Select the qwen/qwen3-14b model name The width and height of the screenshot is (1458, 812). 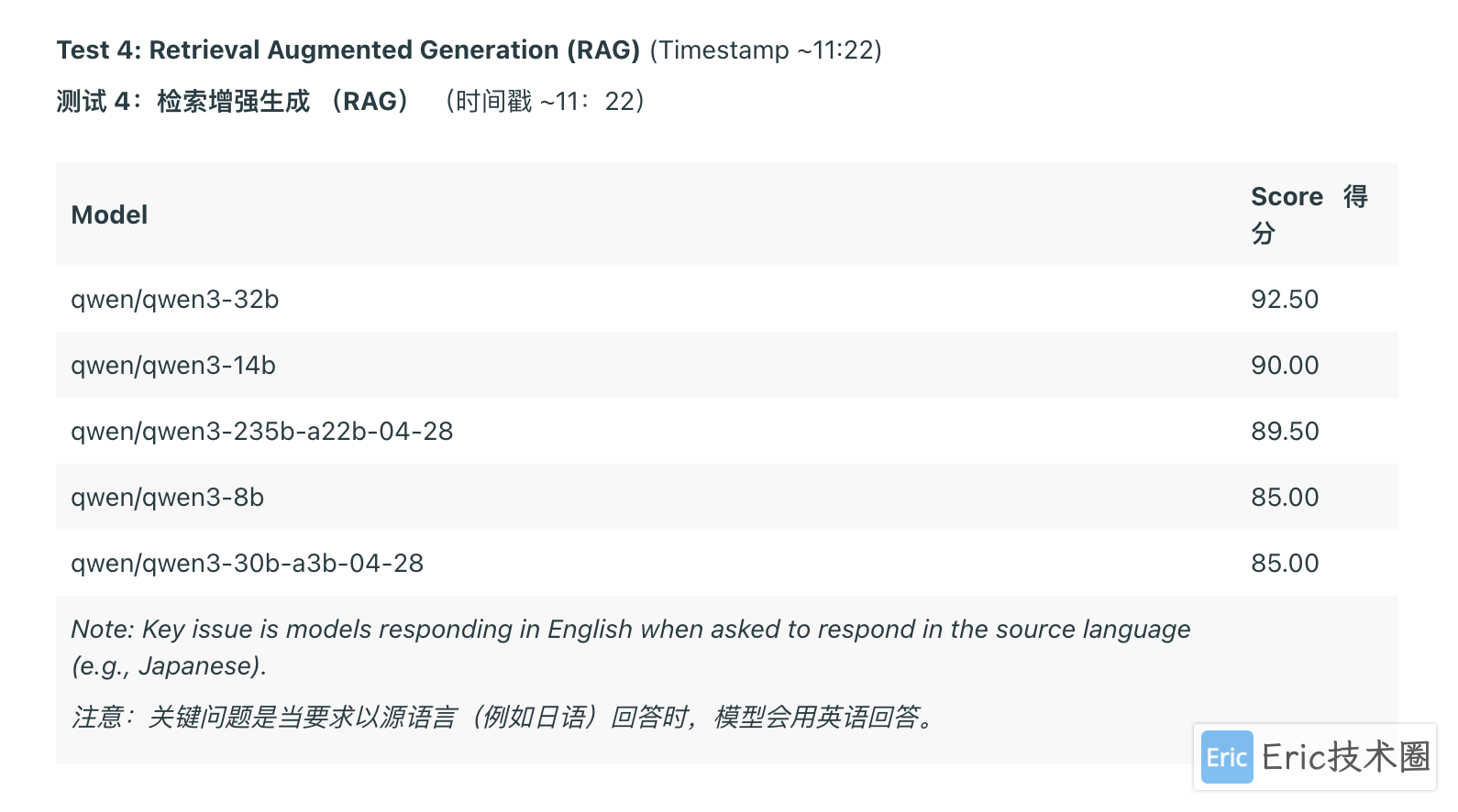pyautogui.click(x=173, y=365)
